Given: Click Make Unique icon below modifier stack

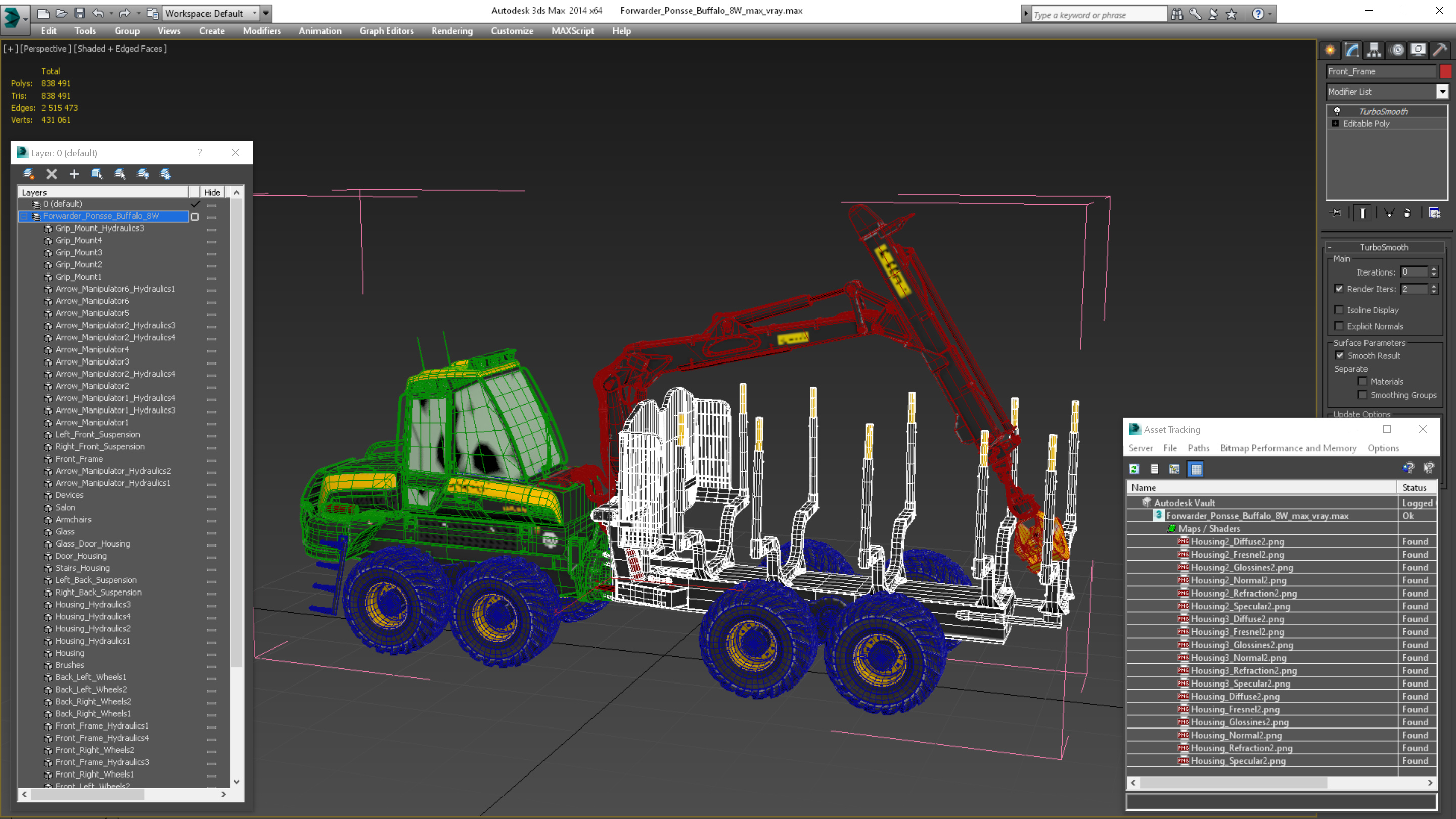Looking at the screenshot, I should [1389, 213].
